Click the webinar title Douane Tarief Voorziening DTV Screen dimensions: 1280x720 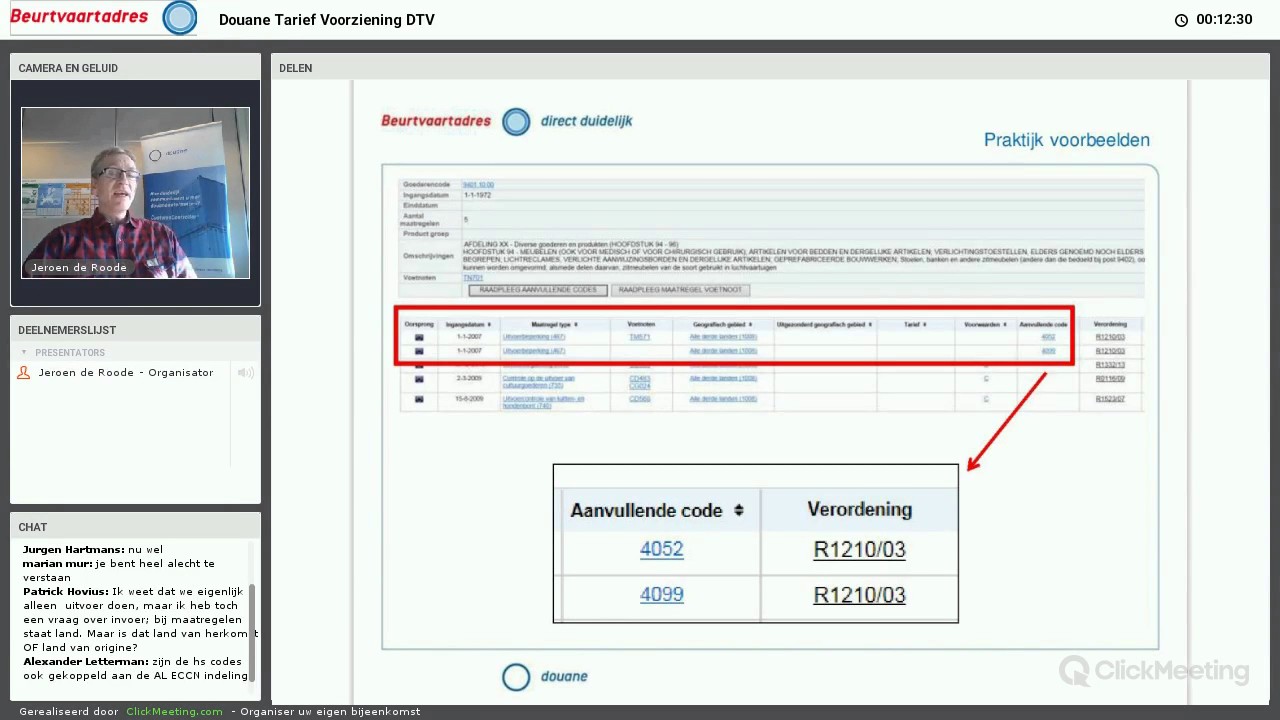tap(327, 20)
